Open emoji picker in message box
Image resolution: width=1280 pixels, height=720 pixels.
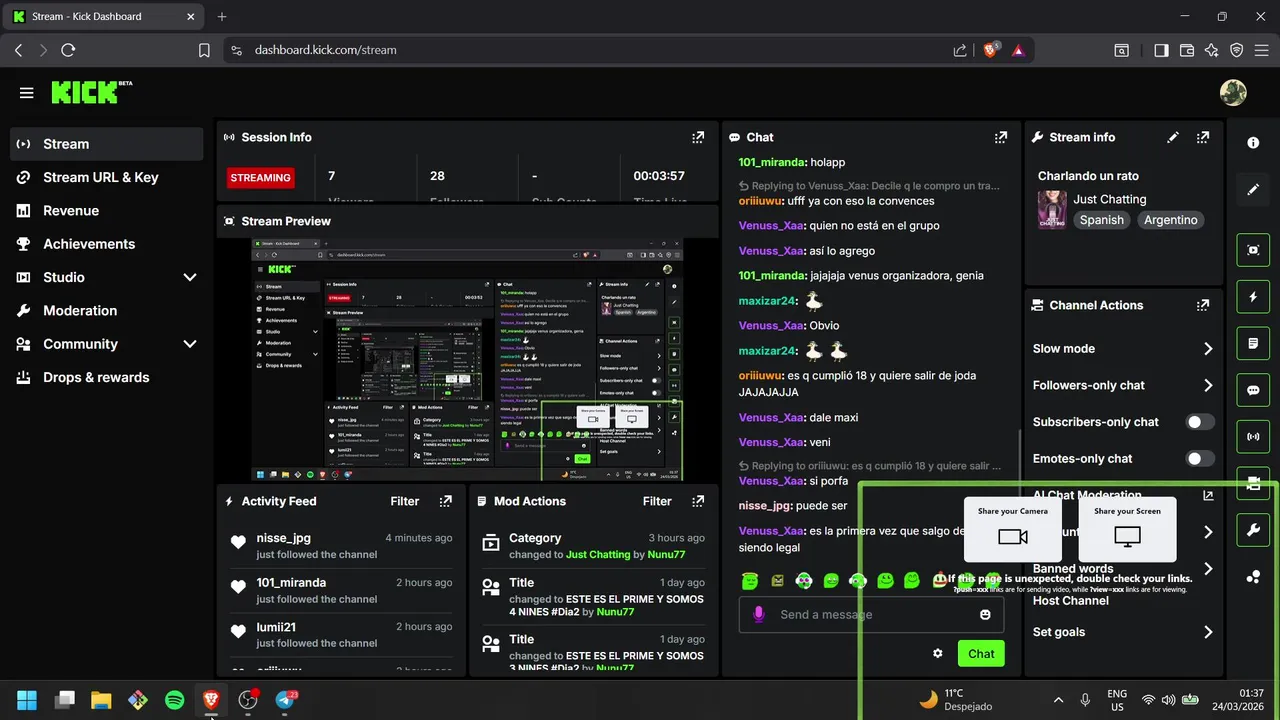[x=985, y=614]
